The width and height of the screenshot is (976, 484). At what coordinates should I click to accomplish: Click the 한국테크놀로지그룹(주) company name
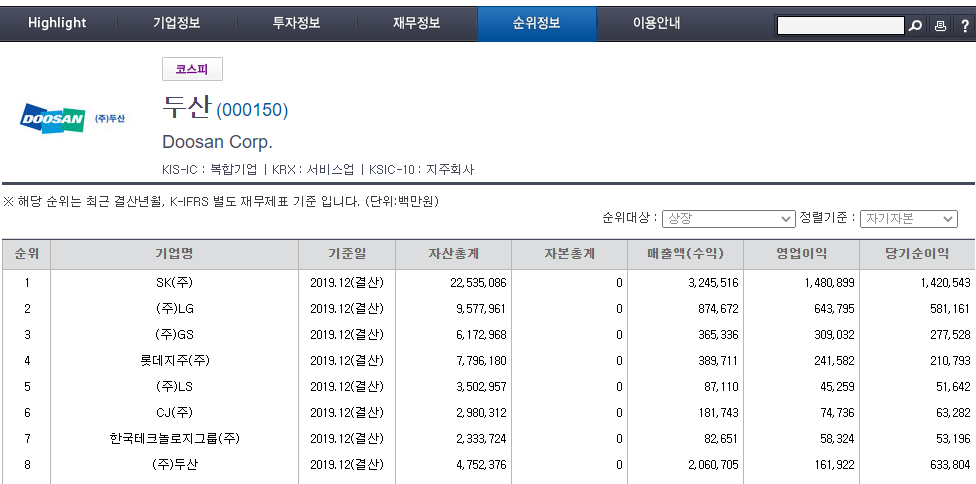coord(174,439)
